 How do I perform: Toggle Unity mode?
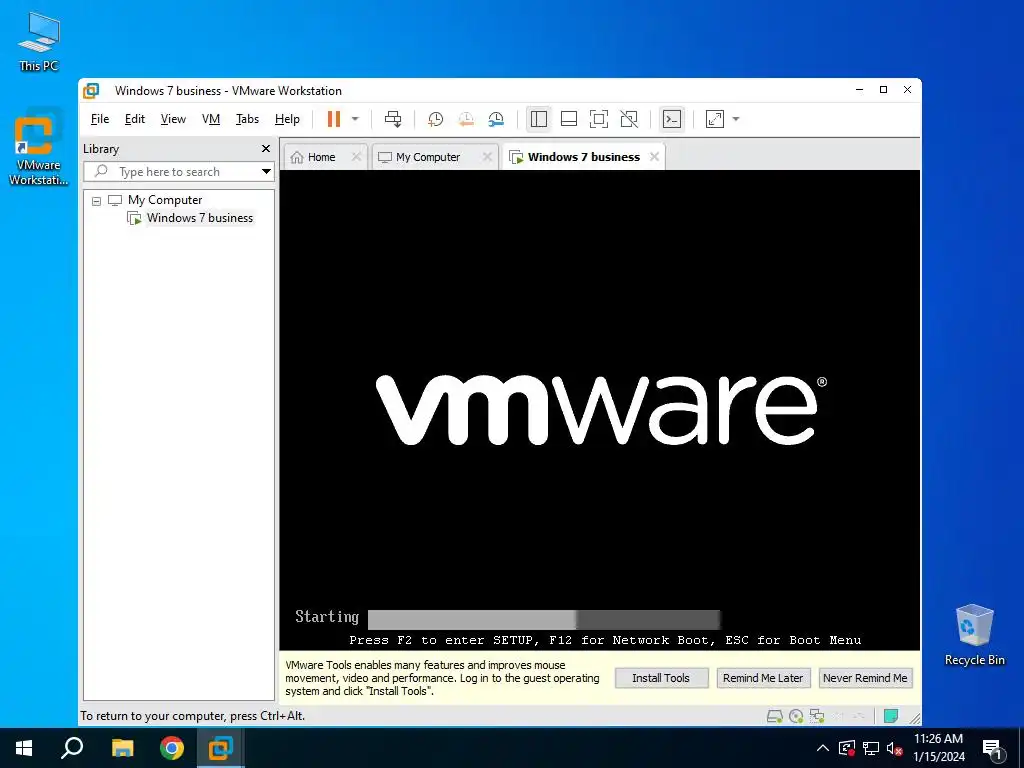point(629,119)
